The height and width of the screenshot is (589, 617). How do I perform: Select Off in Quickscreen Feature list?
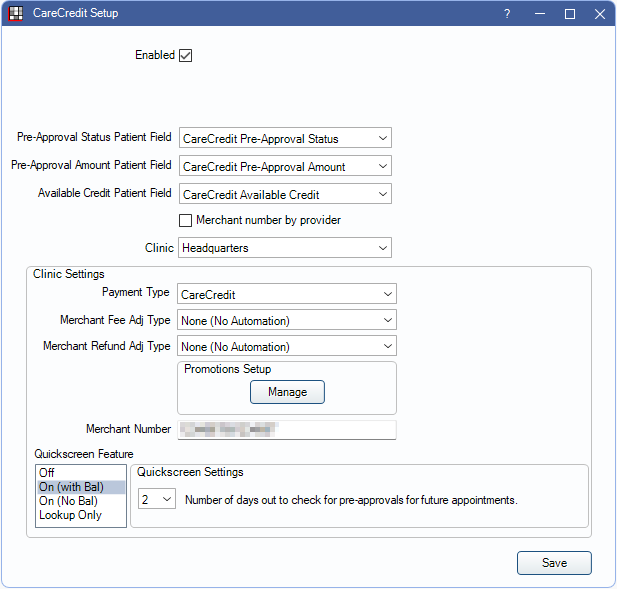point(46,473)
